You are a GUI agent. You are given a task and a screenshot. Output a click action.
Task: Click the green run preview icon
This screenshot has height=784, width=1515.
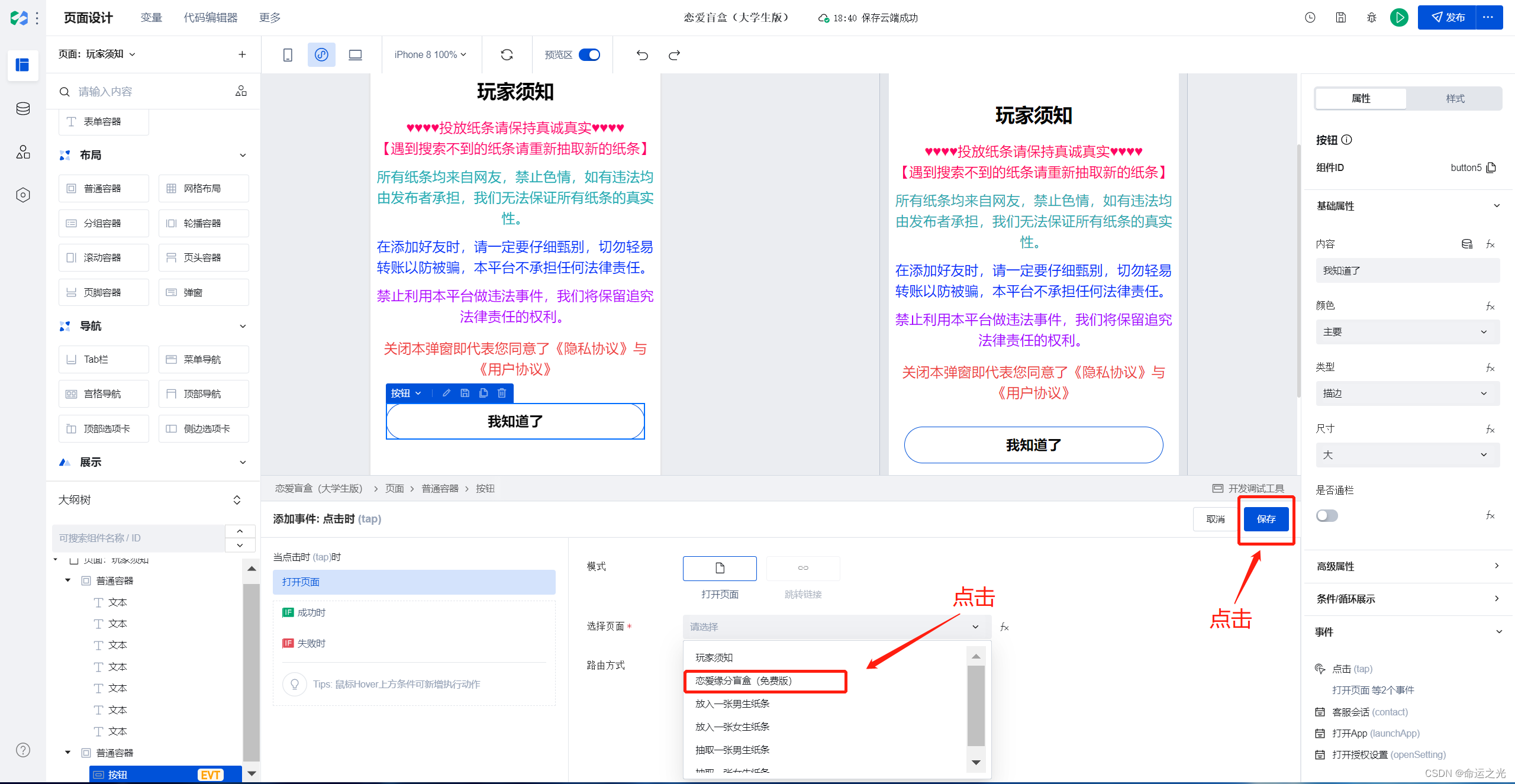coord(1399,18)
